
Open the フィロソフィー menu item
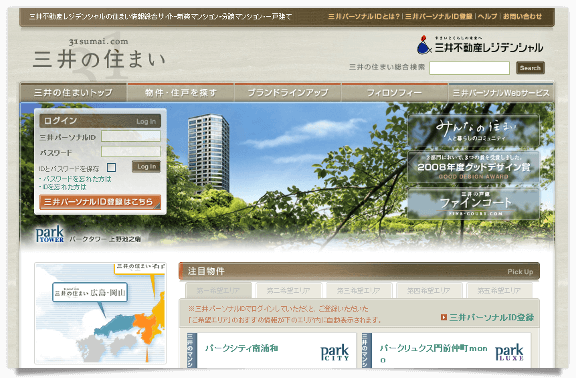point(395,93)
